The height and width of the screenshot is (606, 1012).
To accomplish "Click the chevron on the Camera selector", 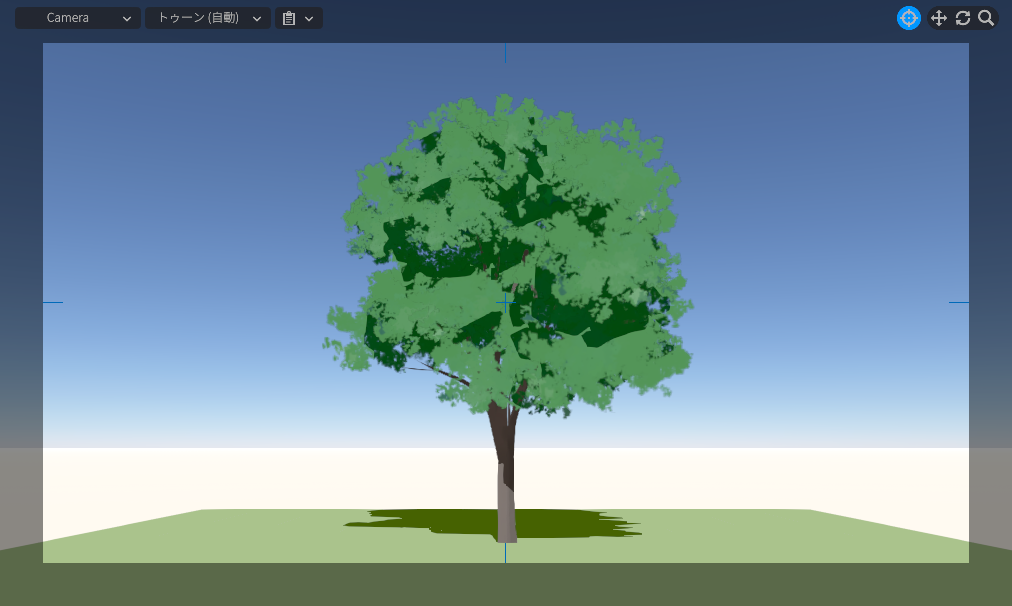I will 127,18.
